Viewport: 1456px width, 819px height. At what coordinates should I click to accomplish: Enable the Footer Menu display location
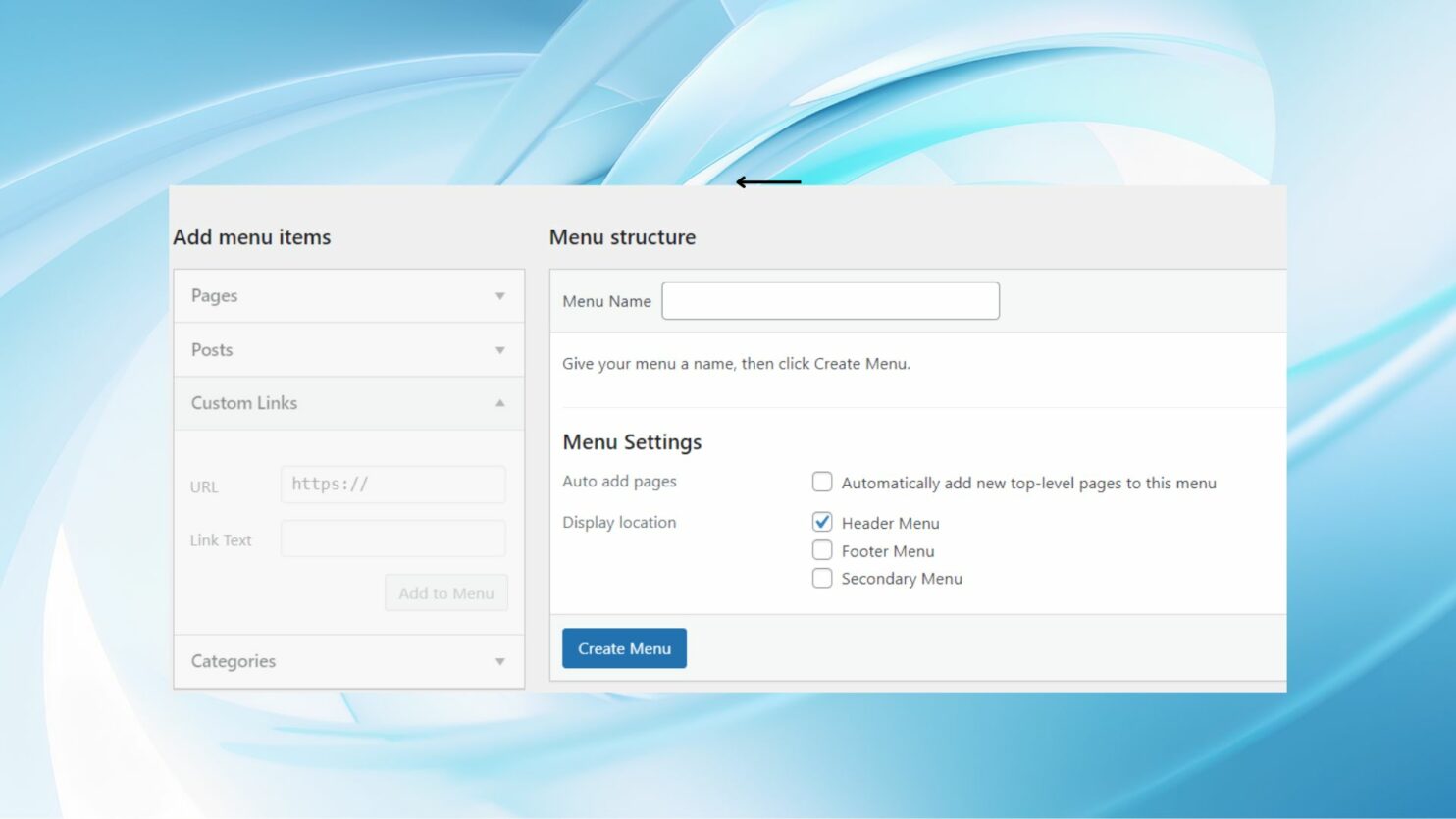tap(822, 550)
